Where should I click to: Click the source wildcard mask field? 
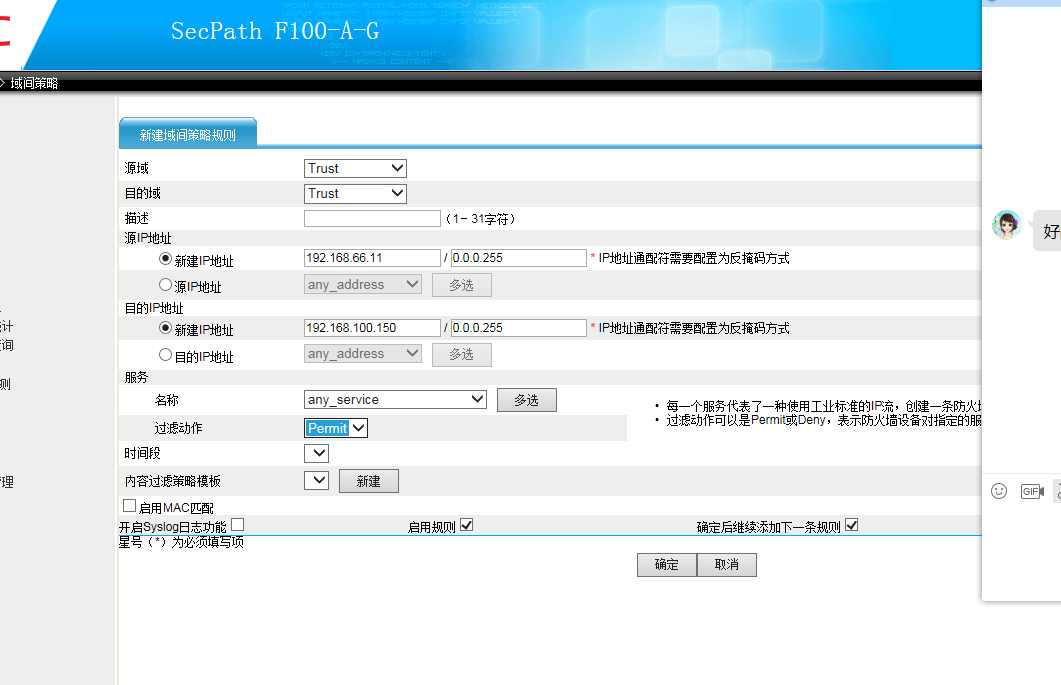(x=518, y=258)
